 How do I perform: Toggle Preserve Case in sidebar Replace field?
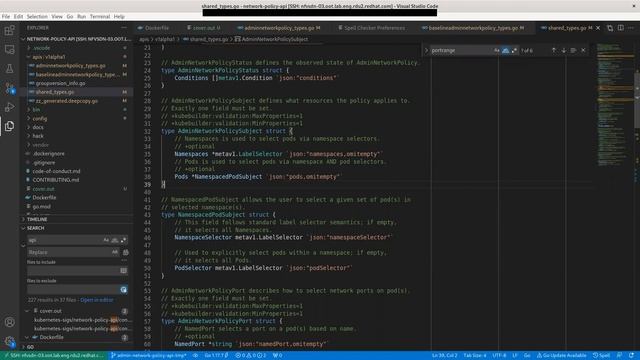click(x=115, y=252)
